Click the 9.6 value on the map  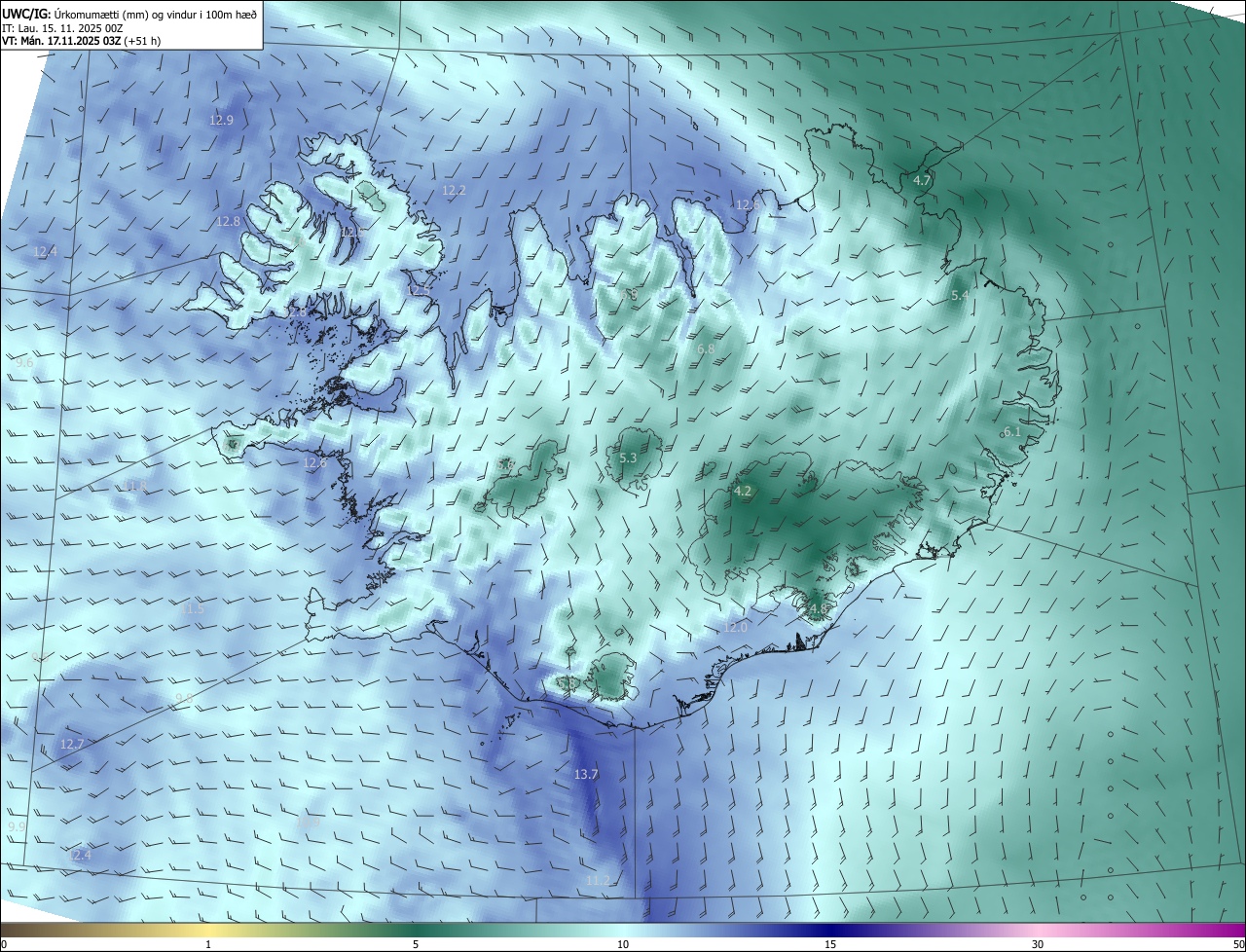(24, 362)
